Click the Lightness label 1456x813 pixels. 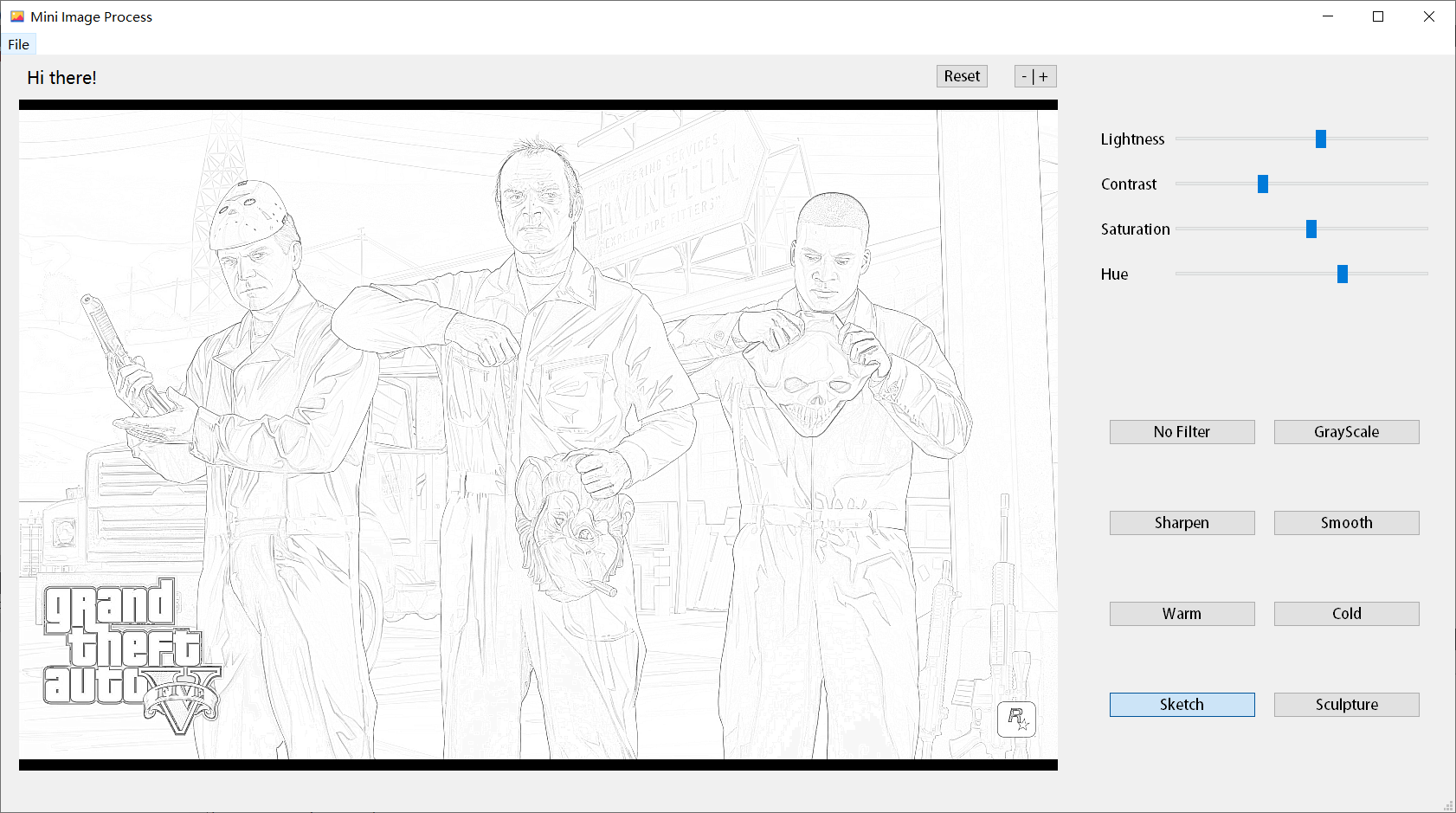click(x=1132, y=139)
